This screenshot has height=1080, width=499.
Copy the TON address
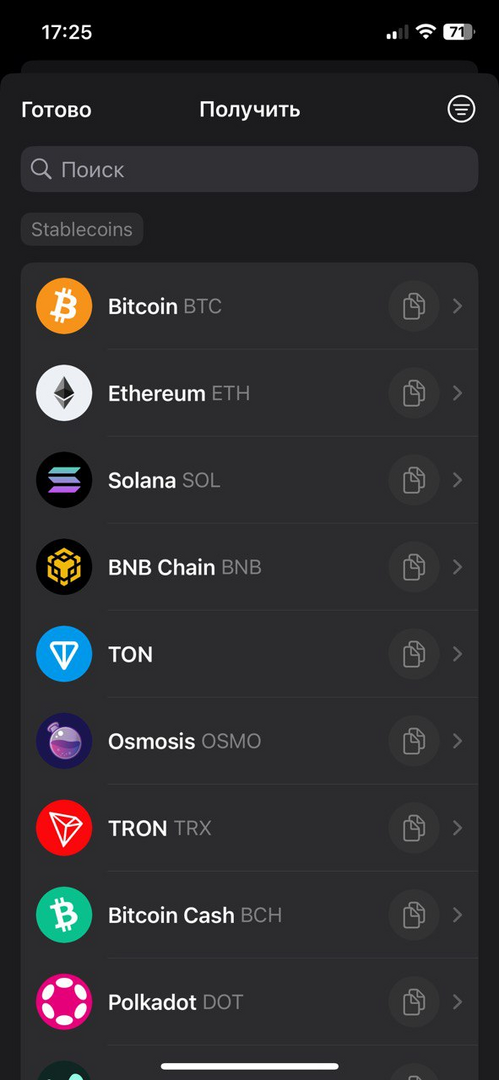pos(414,654)
